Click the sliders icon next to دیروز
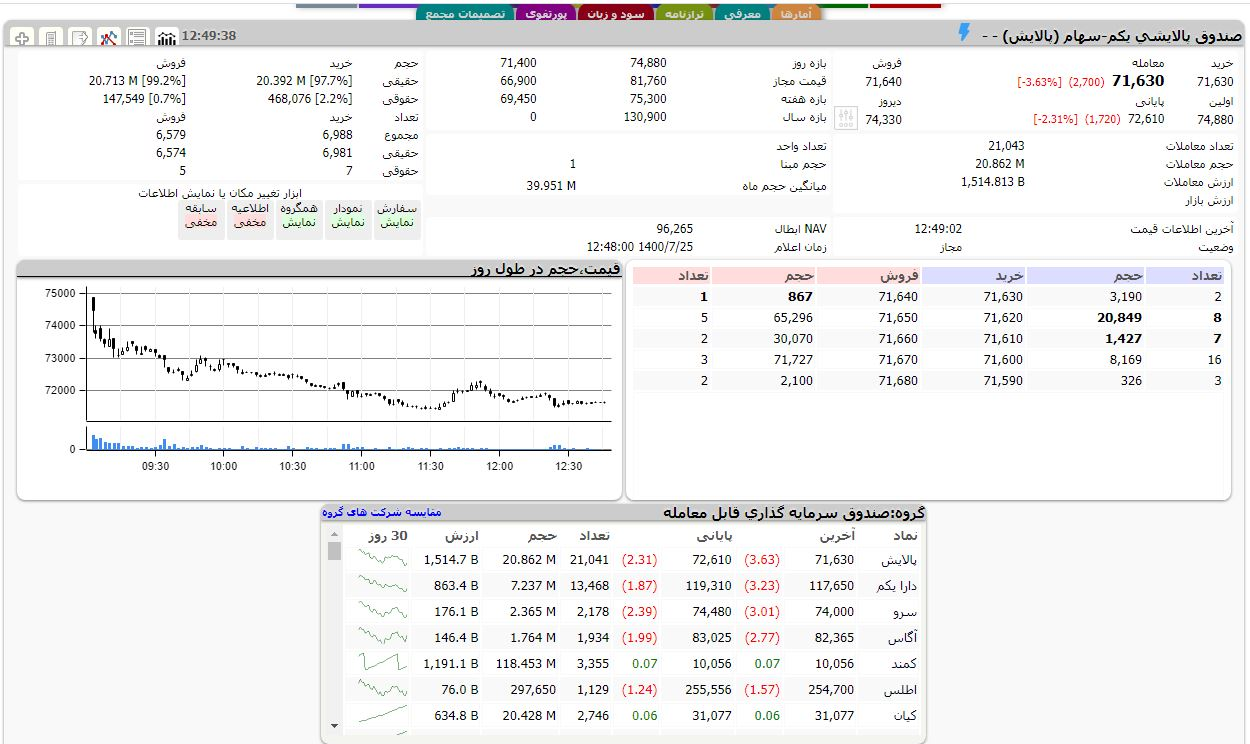The image size is (1250, 744). (x=846, y=118)
